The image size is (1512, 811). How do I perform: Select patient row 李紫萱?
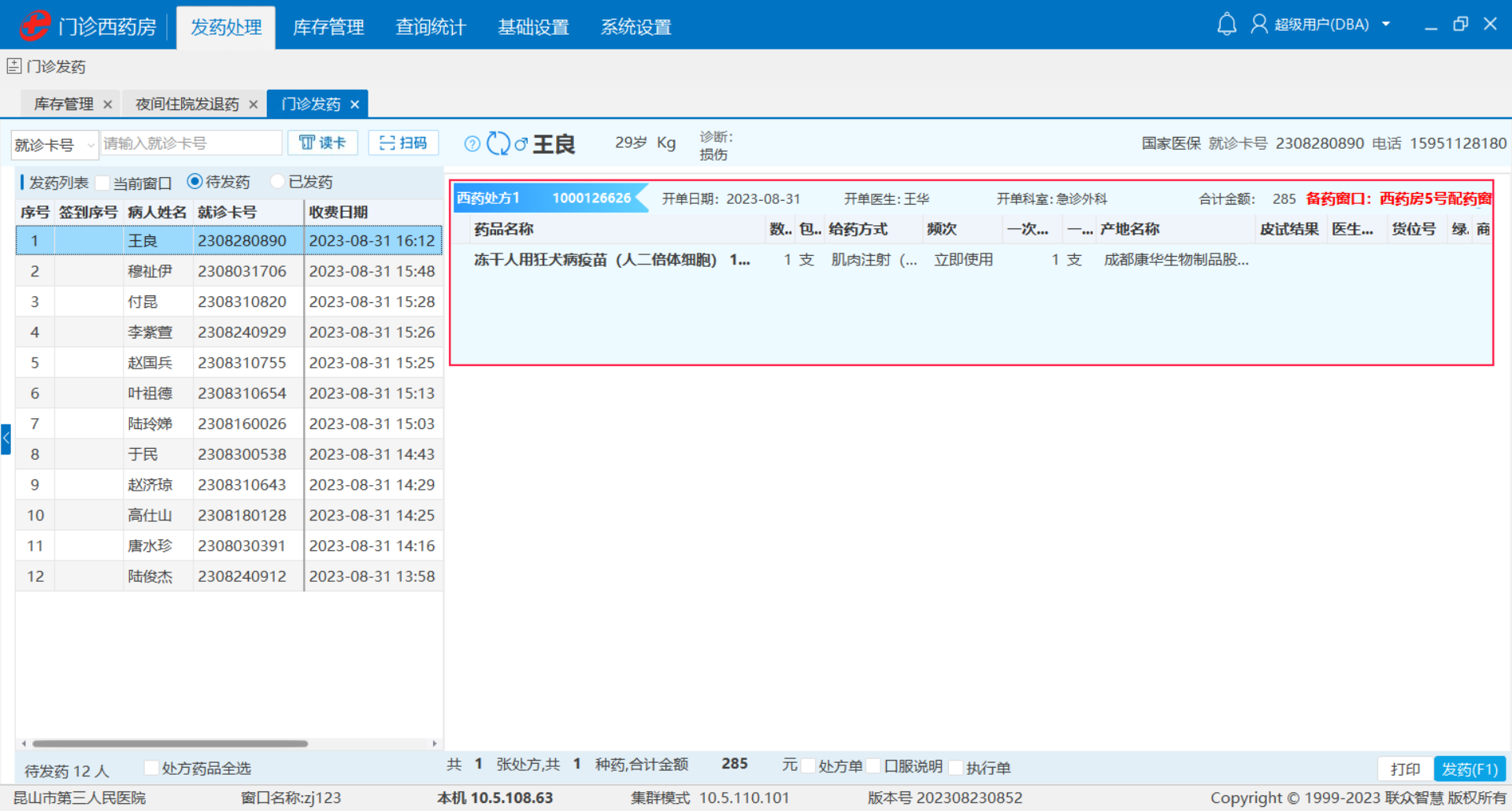click(228, 332)
